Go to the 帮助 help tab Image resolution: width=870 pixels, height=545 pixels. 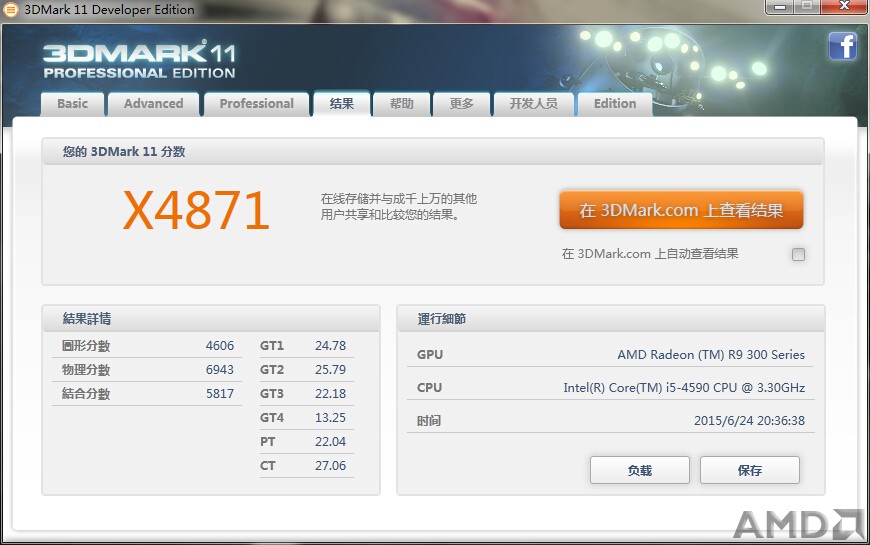click(402, 104)
